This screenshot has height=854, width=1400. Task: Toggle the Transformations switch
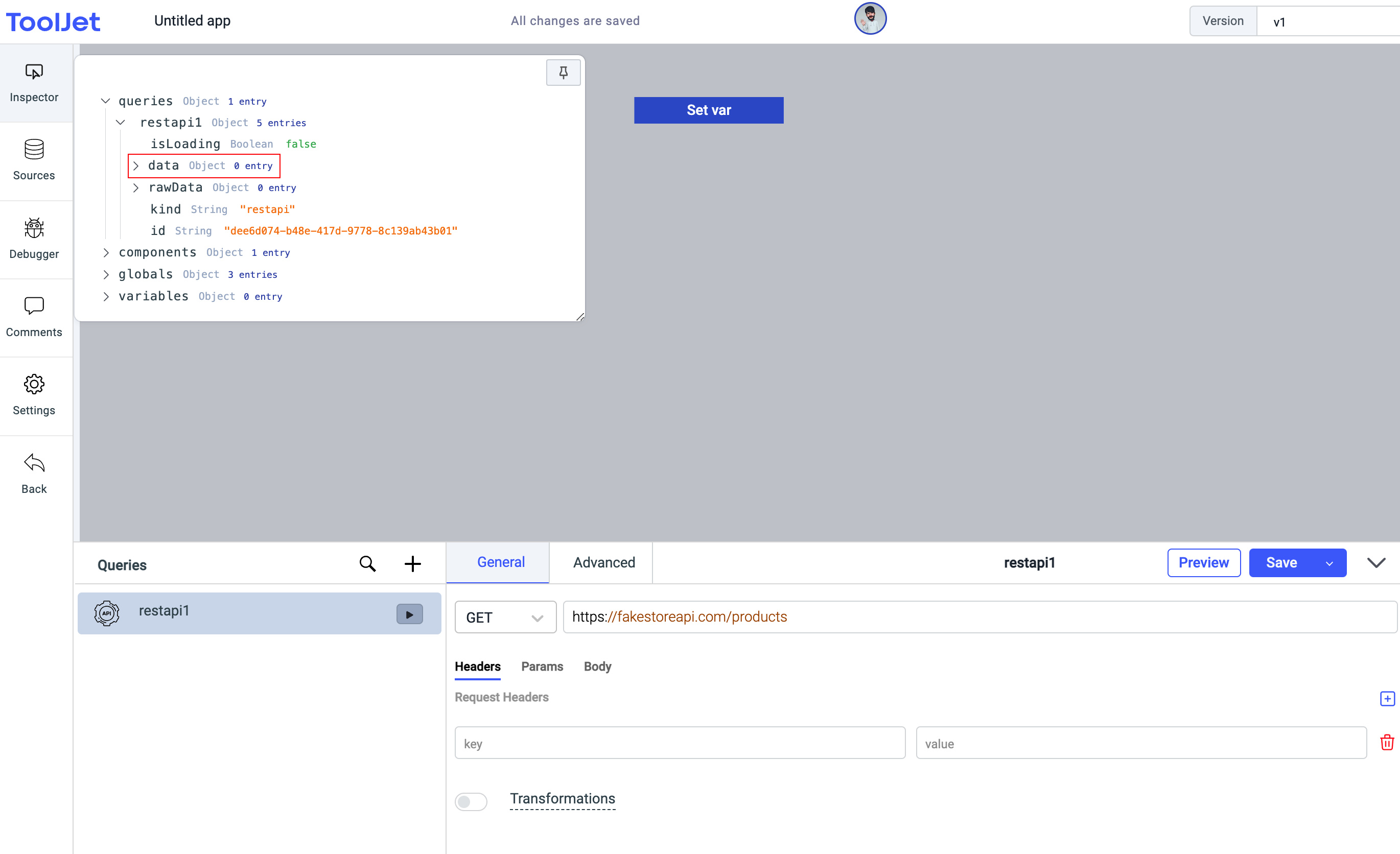click(471, 799)
